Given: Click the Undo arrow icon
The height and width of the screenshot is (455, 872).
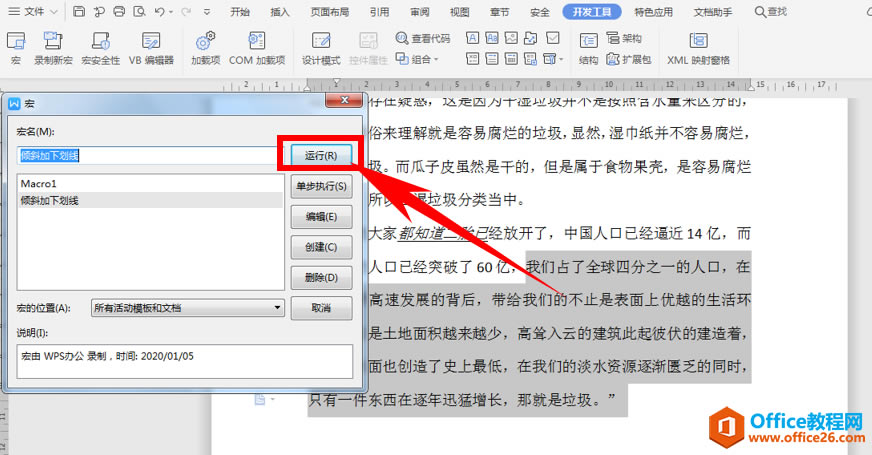Looking at the screenshot, I should (160, 11).
